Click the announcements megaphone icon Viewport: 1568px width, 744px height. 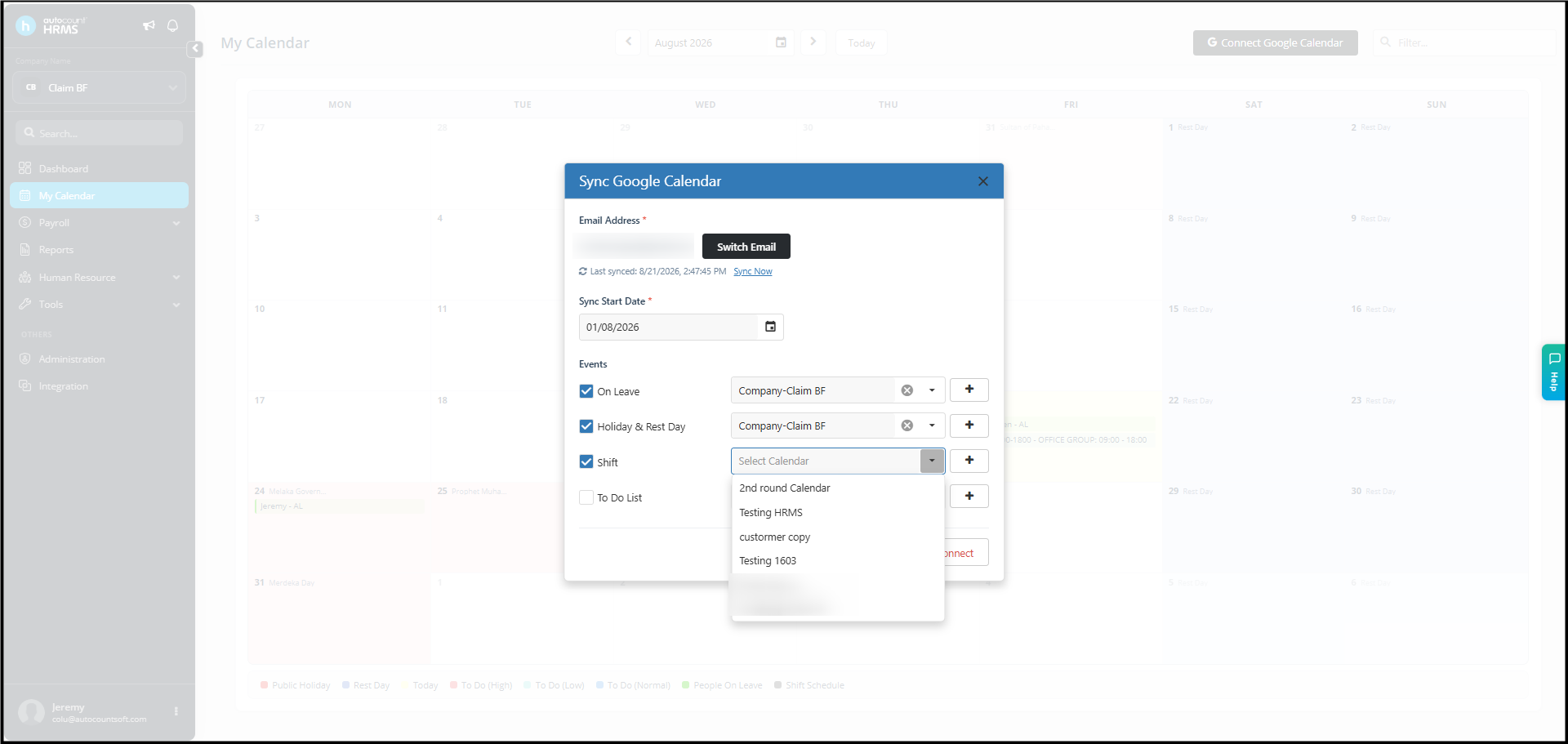pyautogui.click(x=149, y=25)
